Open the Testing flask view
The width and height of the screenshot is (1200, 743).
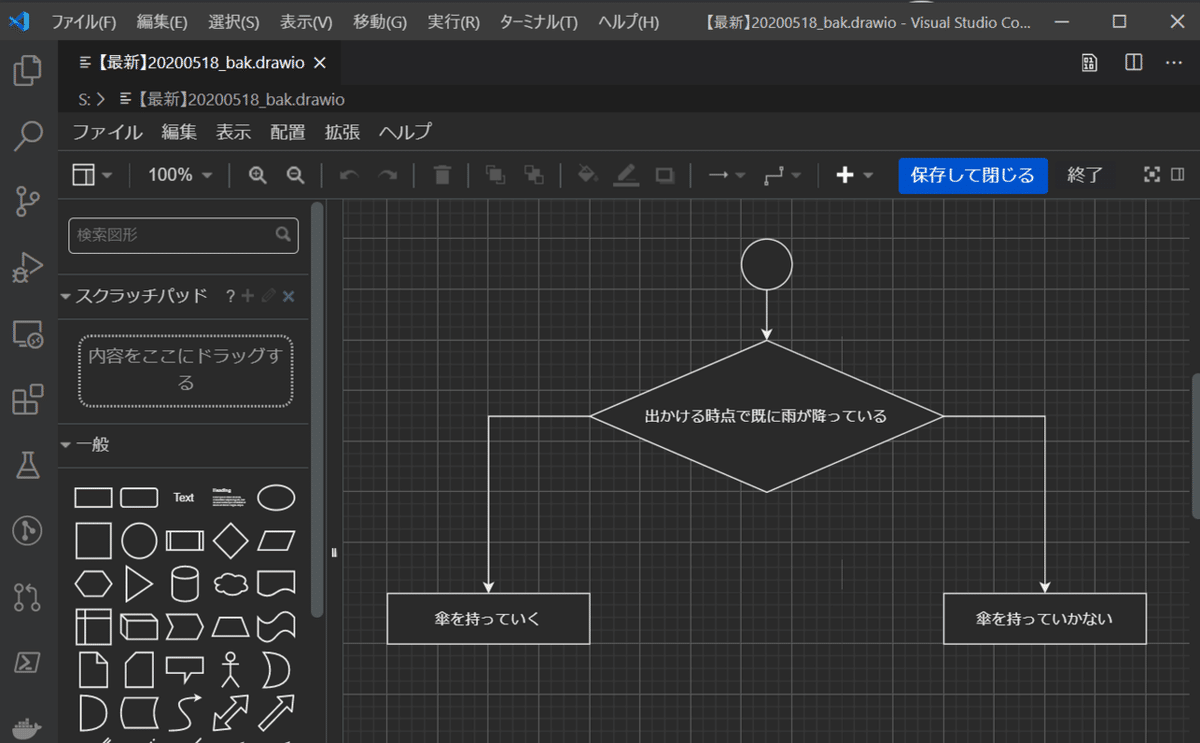coord(28,465)
